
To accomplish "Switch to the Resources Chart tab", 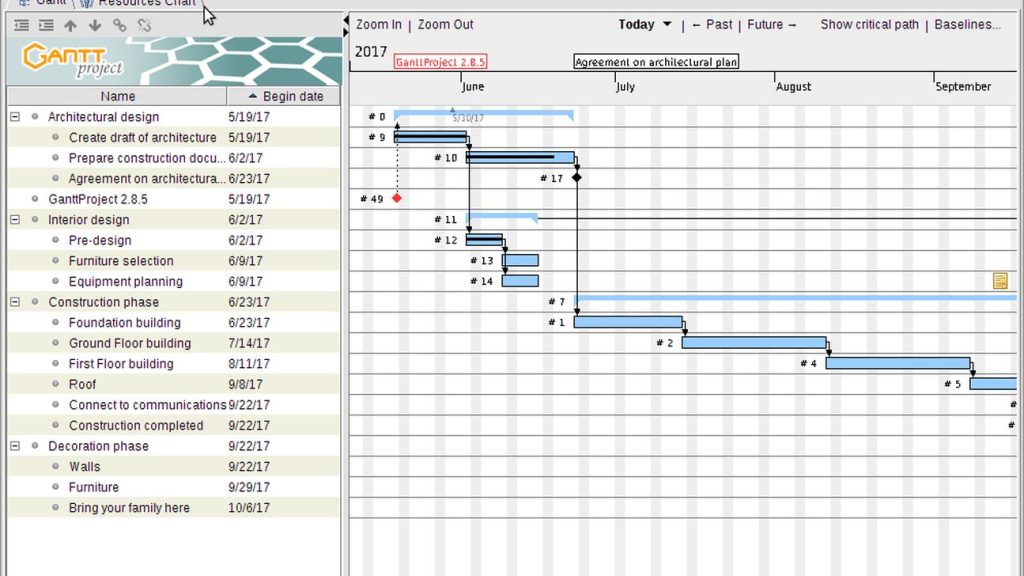I will coord(140,3).
